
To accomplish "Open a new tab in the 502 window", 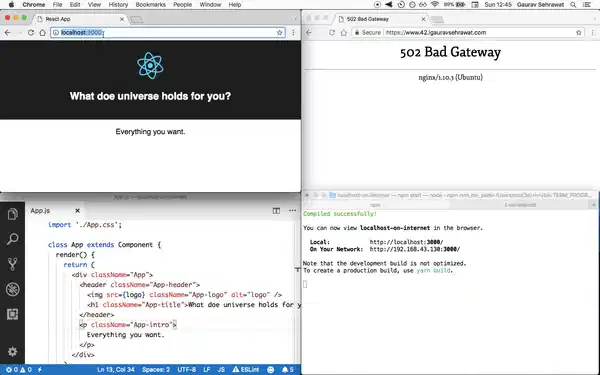I will pyautogui.click(x=437, y=19).
